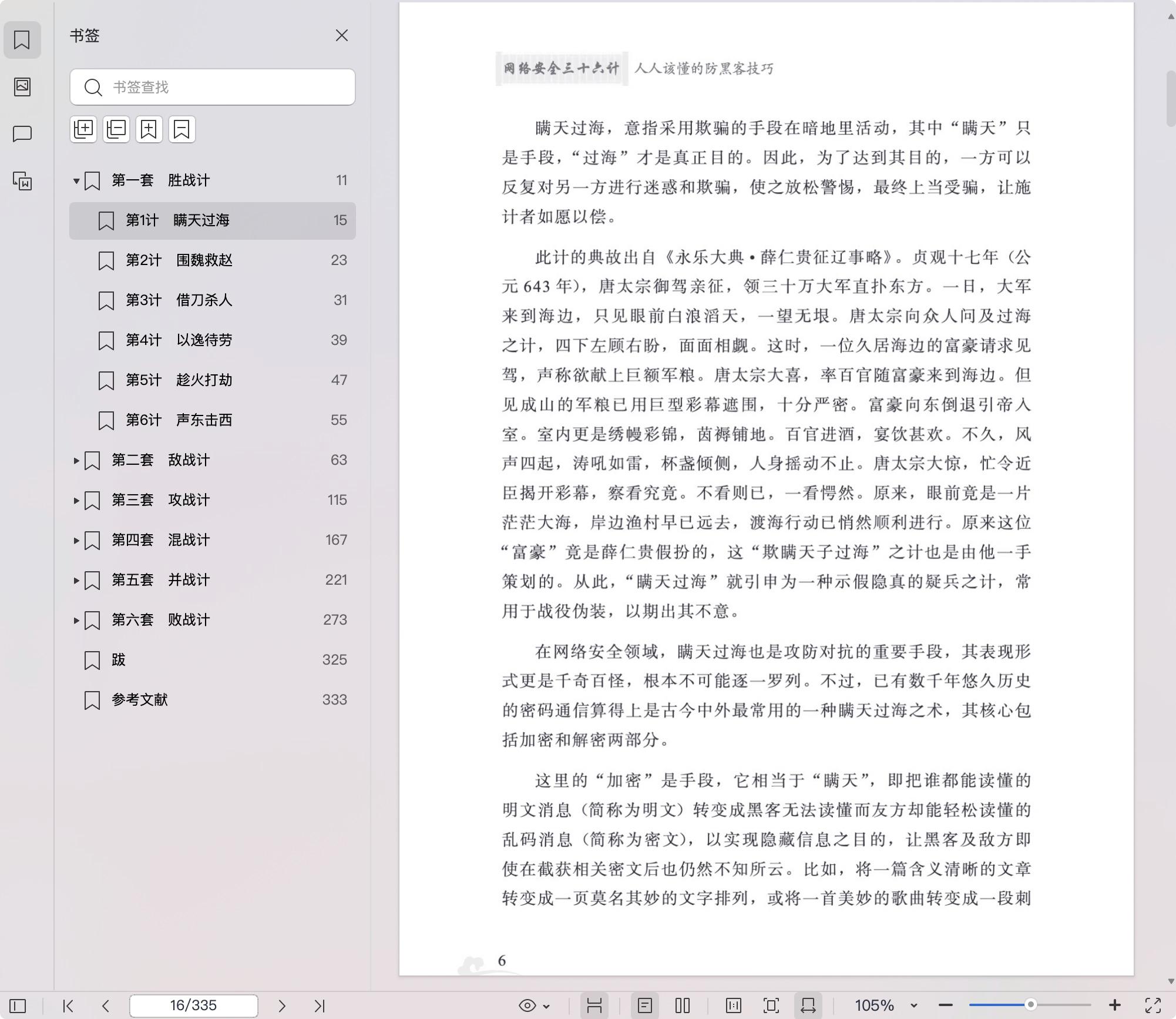The width and height of the screenshot is (1176, 1019).
Task: Click the scrollbar up arrow
Action: [1171, 16]
